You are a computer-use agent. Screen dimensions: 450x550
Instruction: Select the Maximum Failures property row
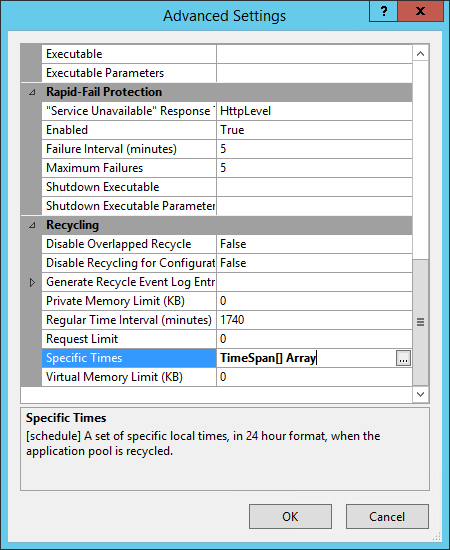pos(227,168)
